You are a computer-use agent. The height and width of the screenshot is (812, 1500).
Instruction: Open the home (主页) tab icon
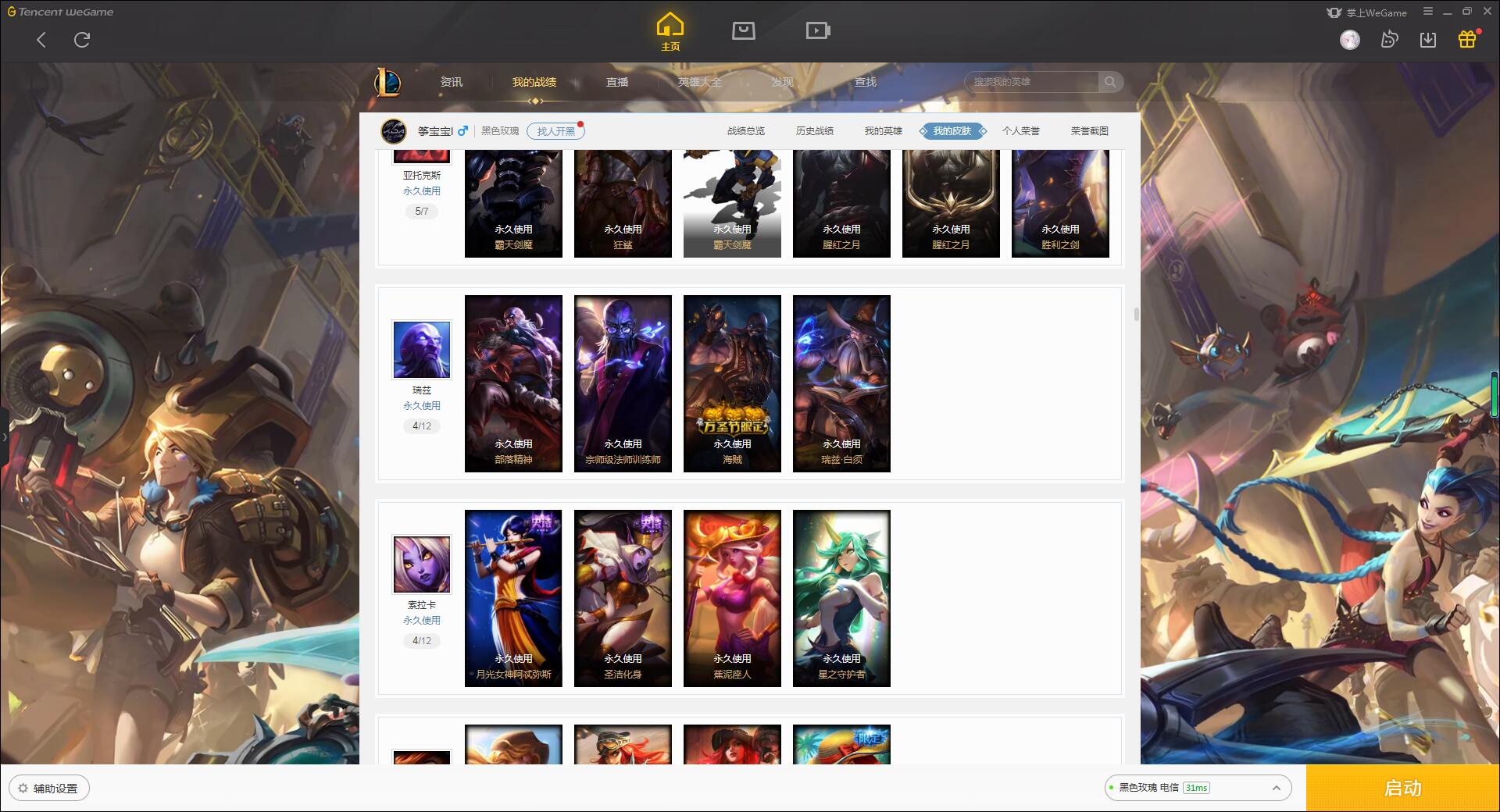tap(670, 32)
